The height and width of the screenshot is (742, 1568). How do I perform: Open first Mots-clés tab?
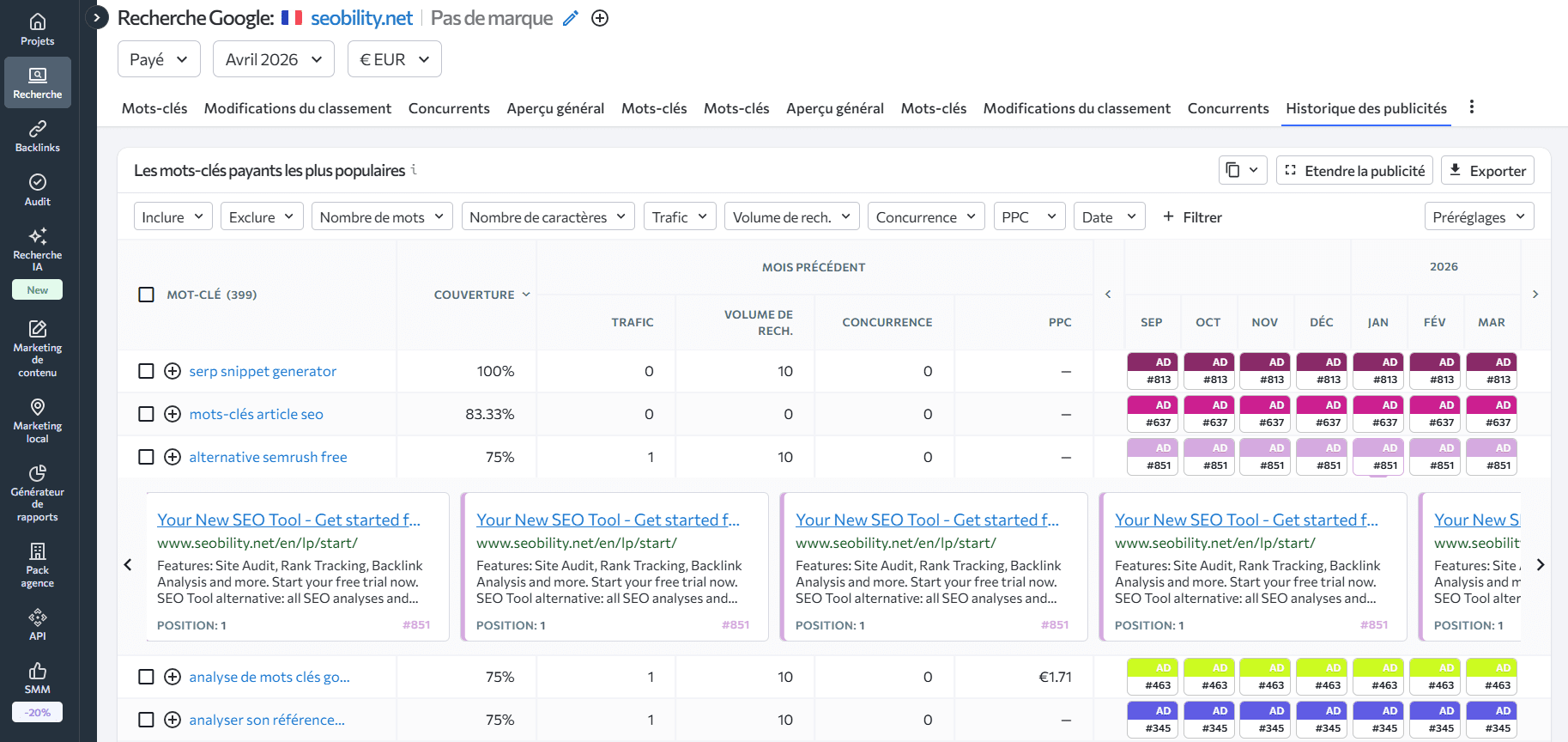pos(154,108)
